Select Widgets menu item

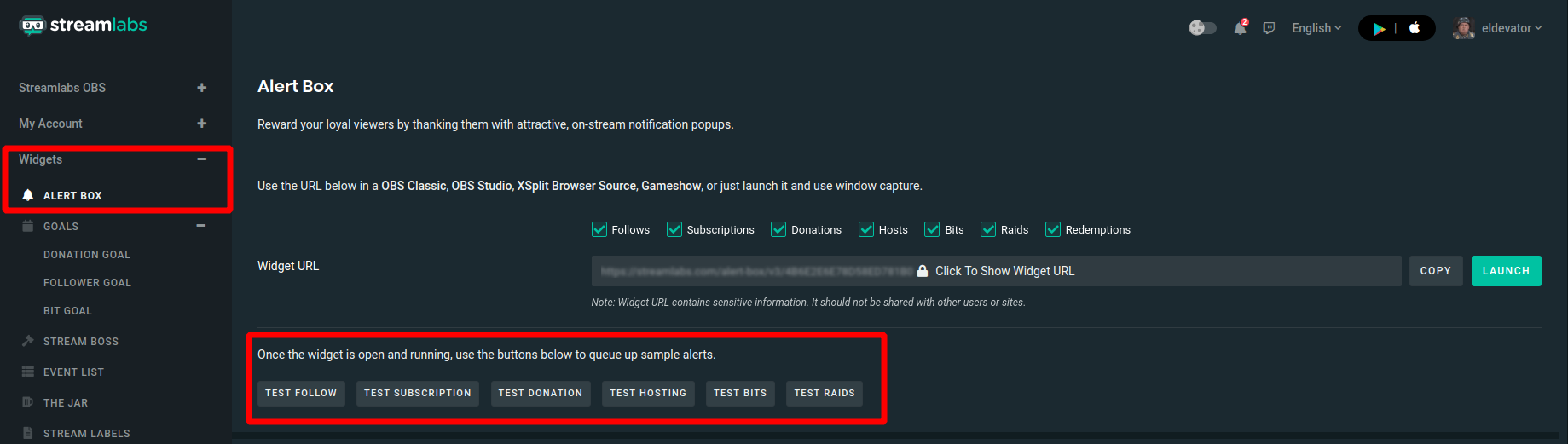coord(40,159)
